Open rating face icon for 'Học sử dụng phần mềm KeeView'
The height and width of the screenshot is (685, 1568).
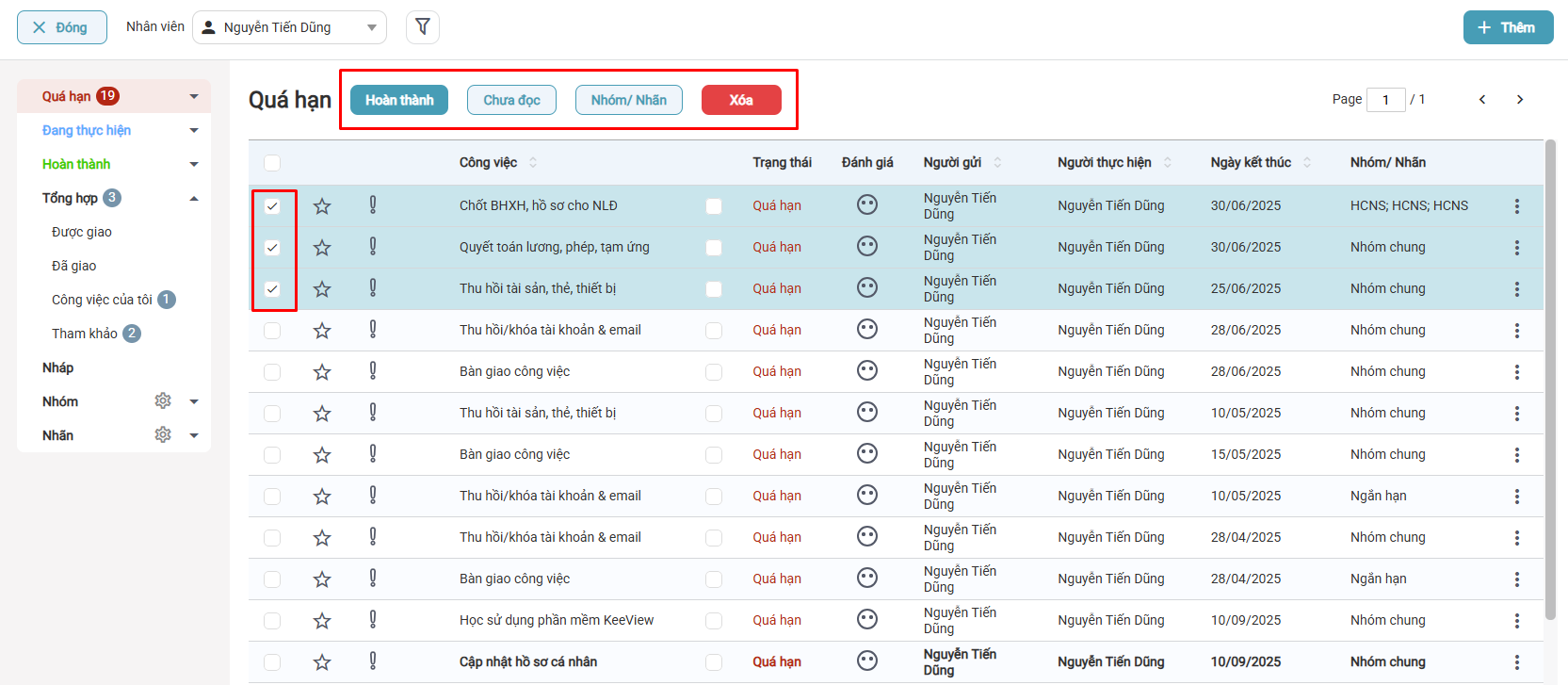pyautogui.click(x=867, y=620)
